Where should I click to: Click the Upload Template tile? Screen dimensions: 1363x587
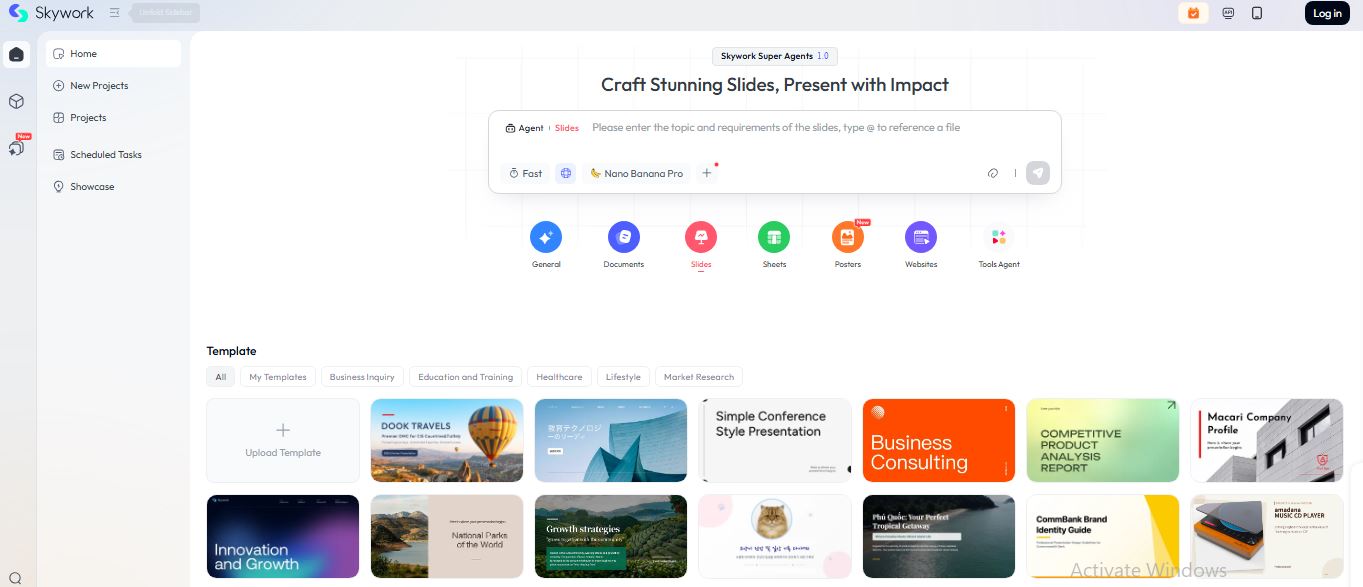pyautogui.click(x=283, y=441)
